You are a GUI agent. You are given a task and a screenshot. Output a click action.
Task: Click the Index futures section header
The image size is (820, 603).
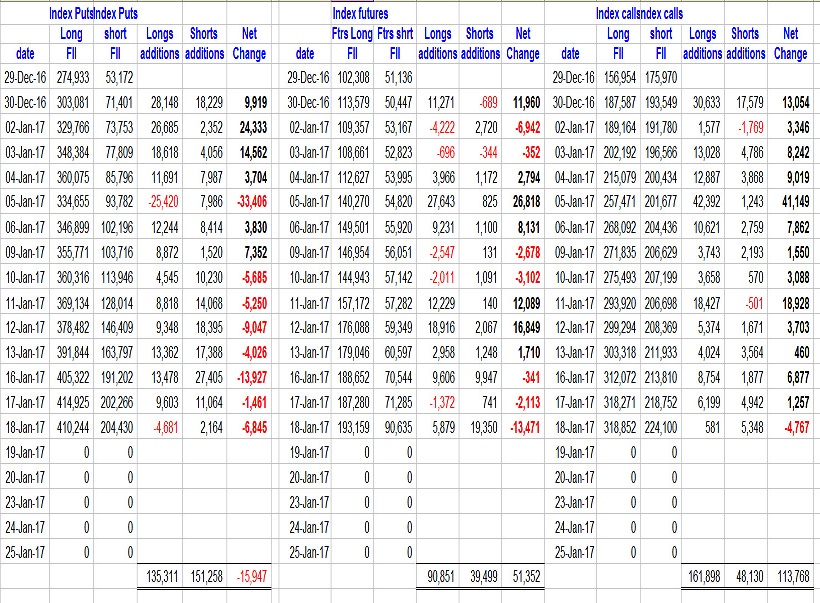coord(360,14)
